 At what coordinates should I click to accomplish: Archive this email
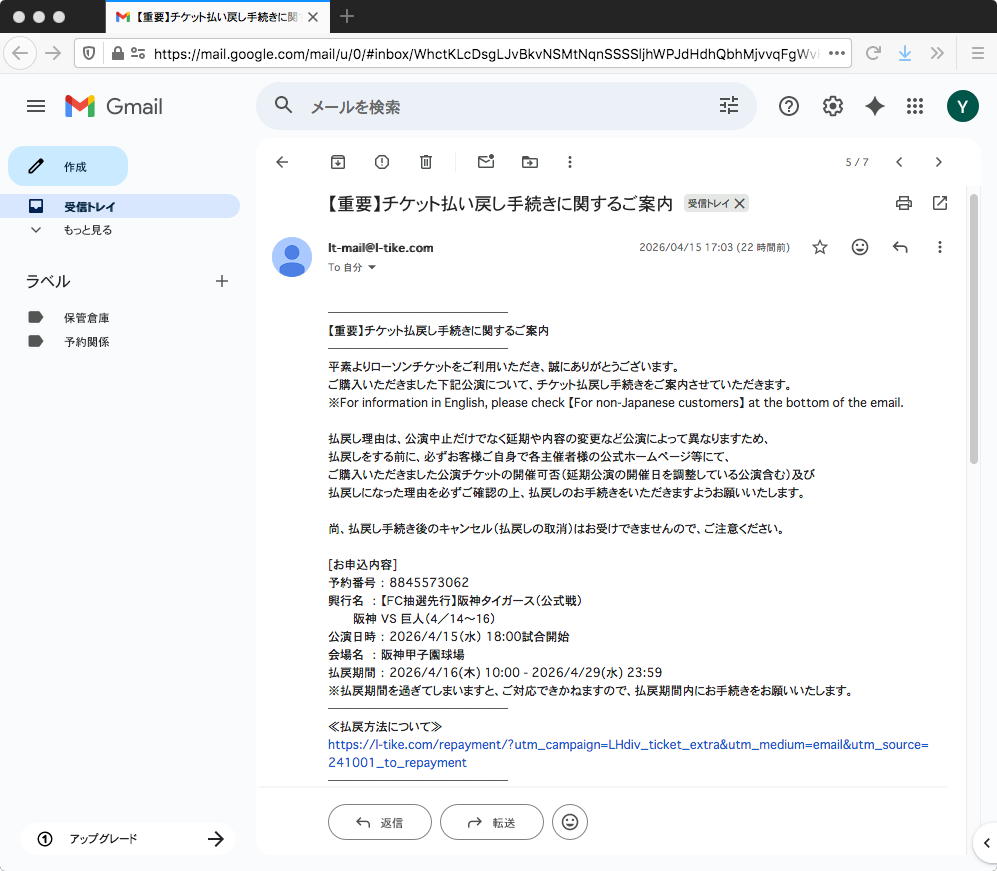[338, 162]
